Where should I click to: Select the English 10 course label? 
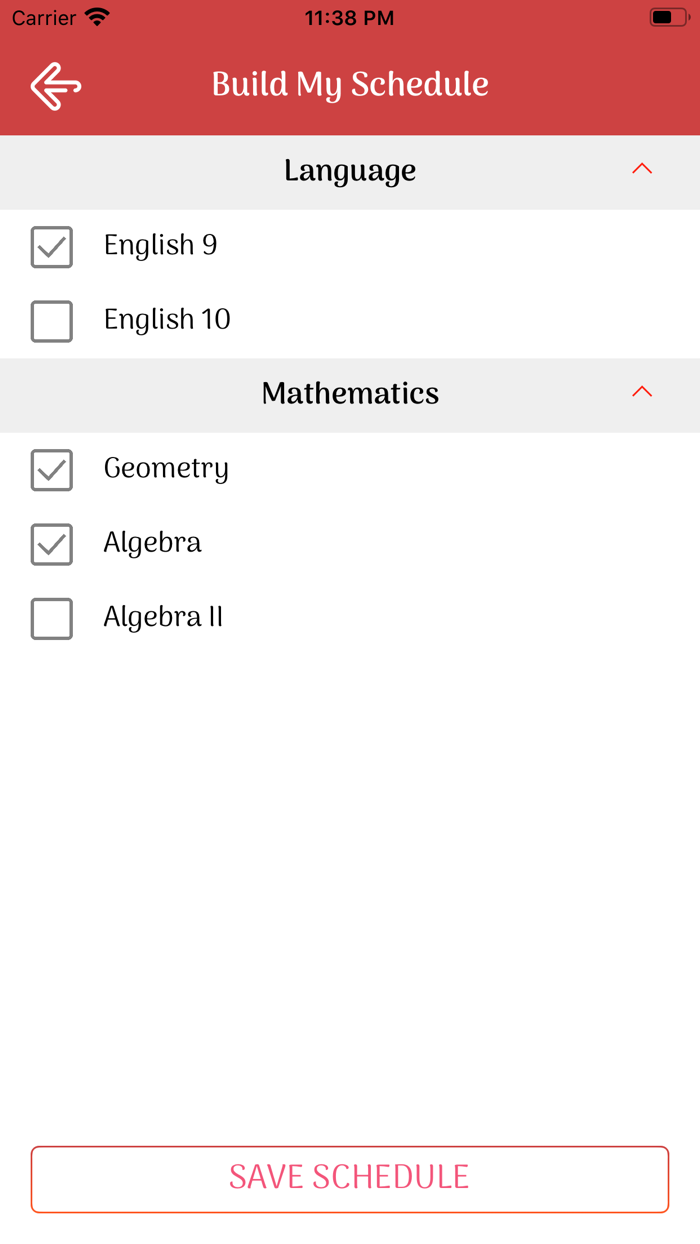(x=167, y=320)
